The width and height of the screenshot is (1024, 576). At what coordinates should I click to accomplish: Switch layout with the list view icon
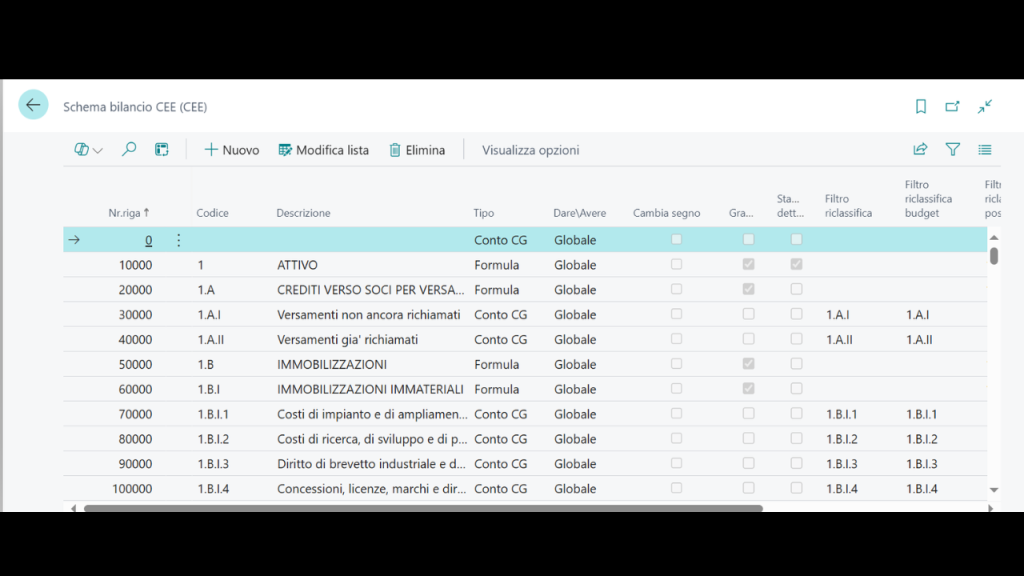click(x=985, y=150)
